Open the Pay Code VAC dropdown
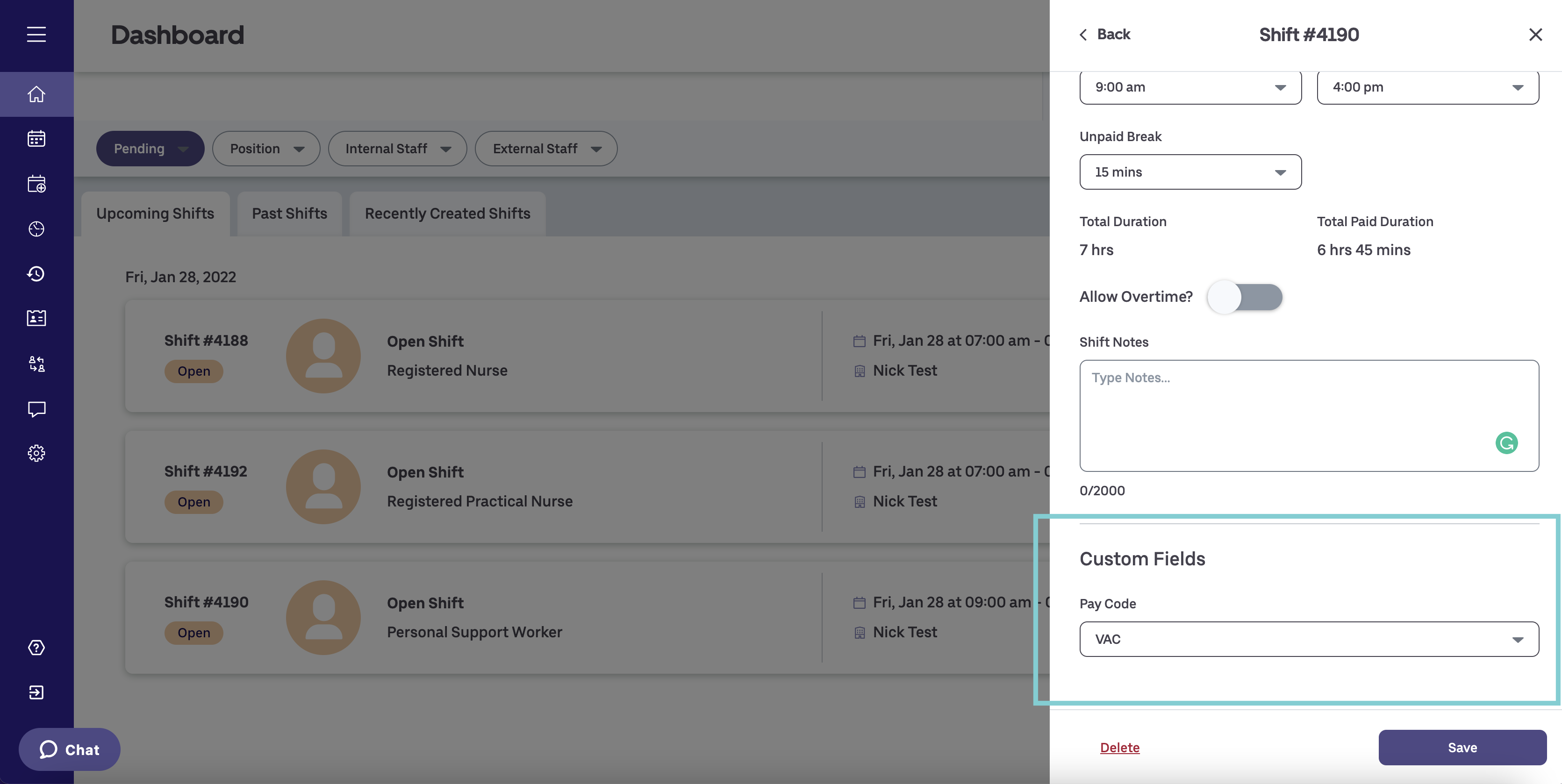 point(1309,639)
